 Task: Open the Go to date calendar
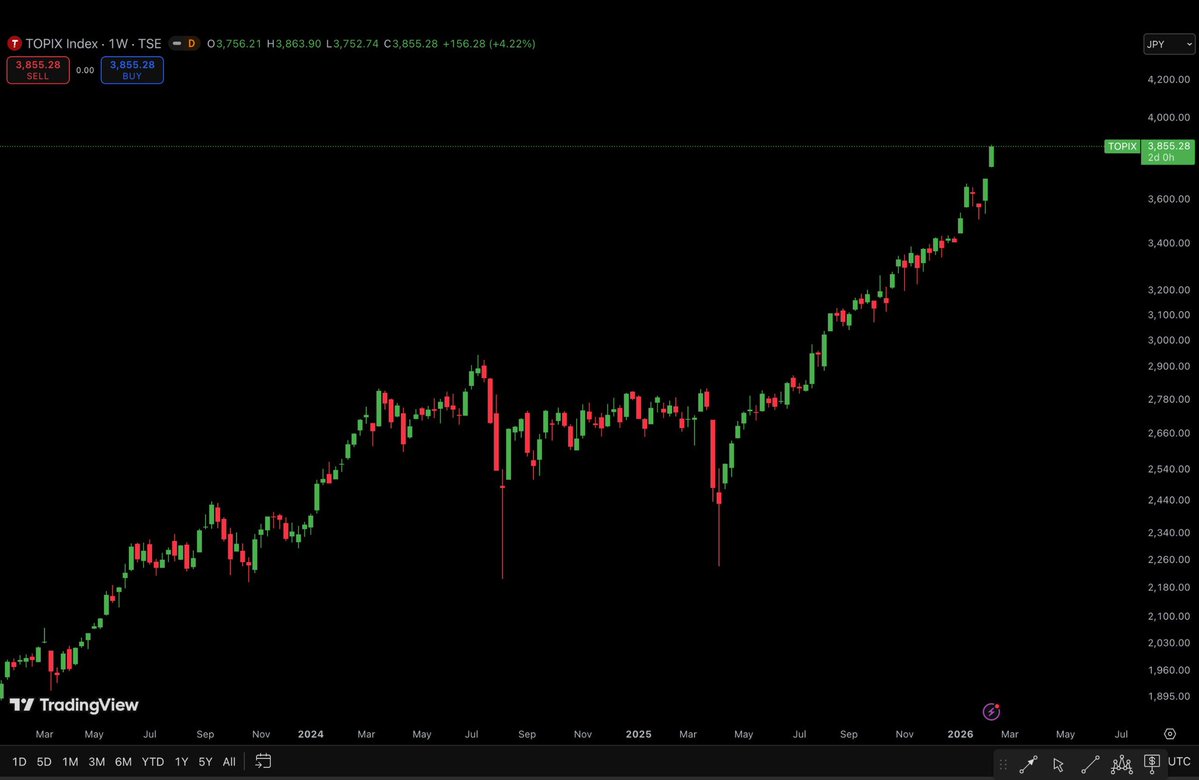[262, 761]
